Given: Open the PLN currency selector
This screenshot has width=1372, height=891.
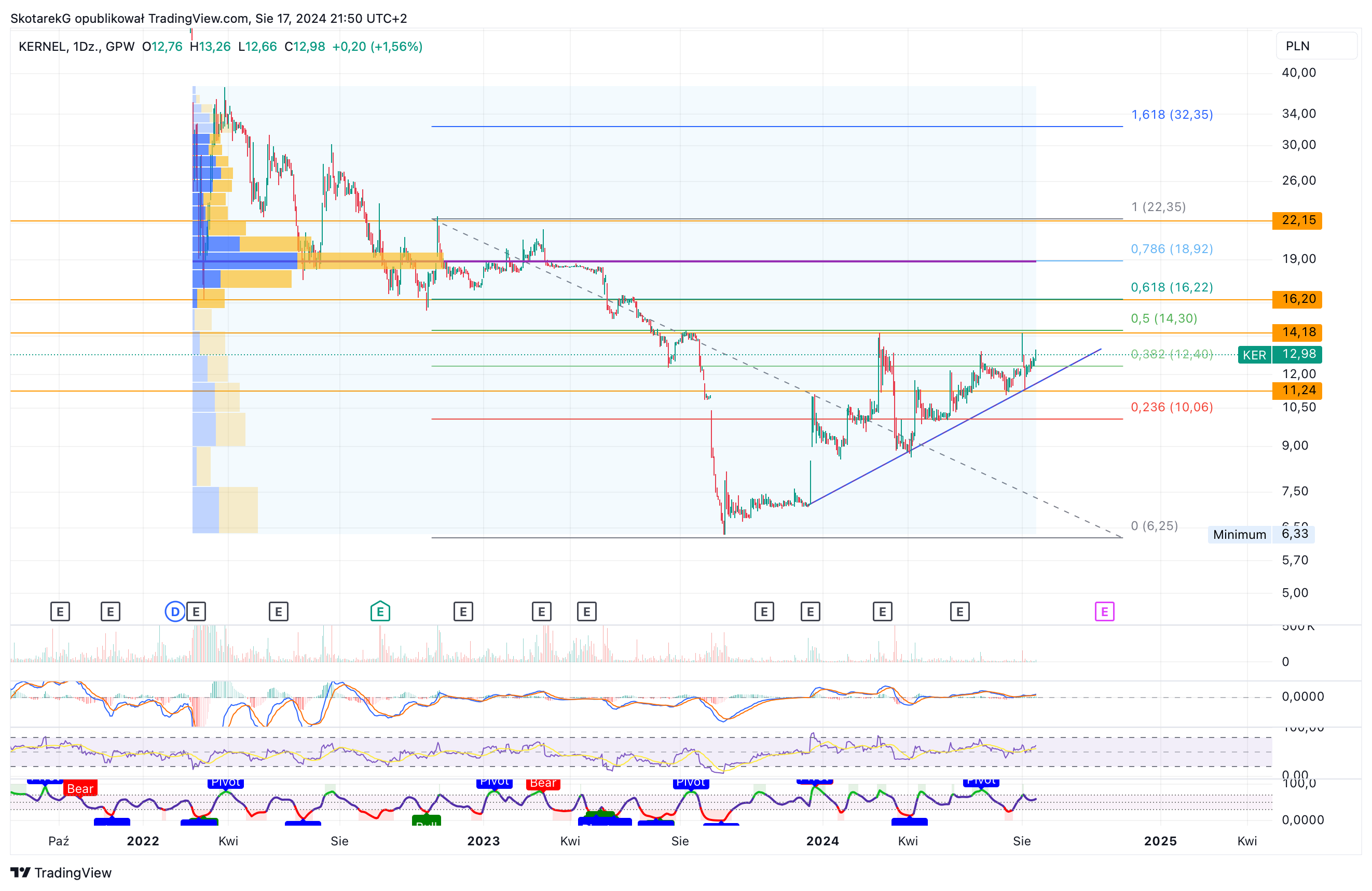Looking at the screenshot, I should [1316, 46].
